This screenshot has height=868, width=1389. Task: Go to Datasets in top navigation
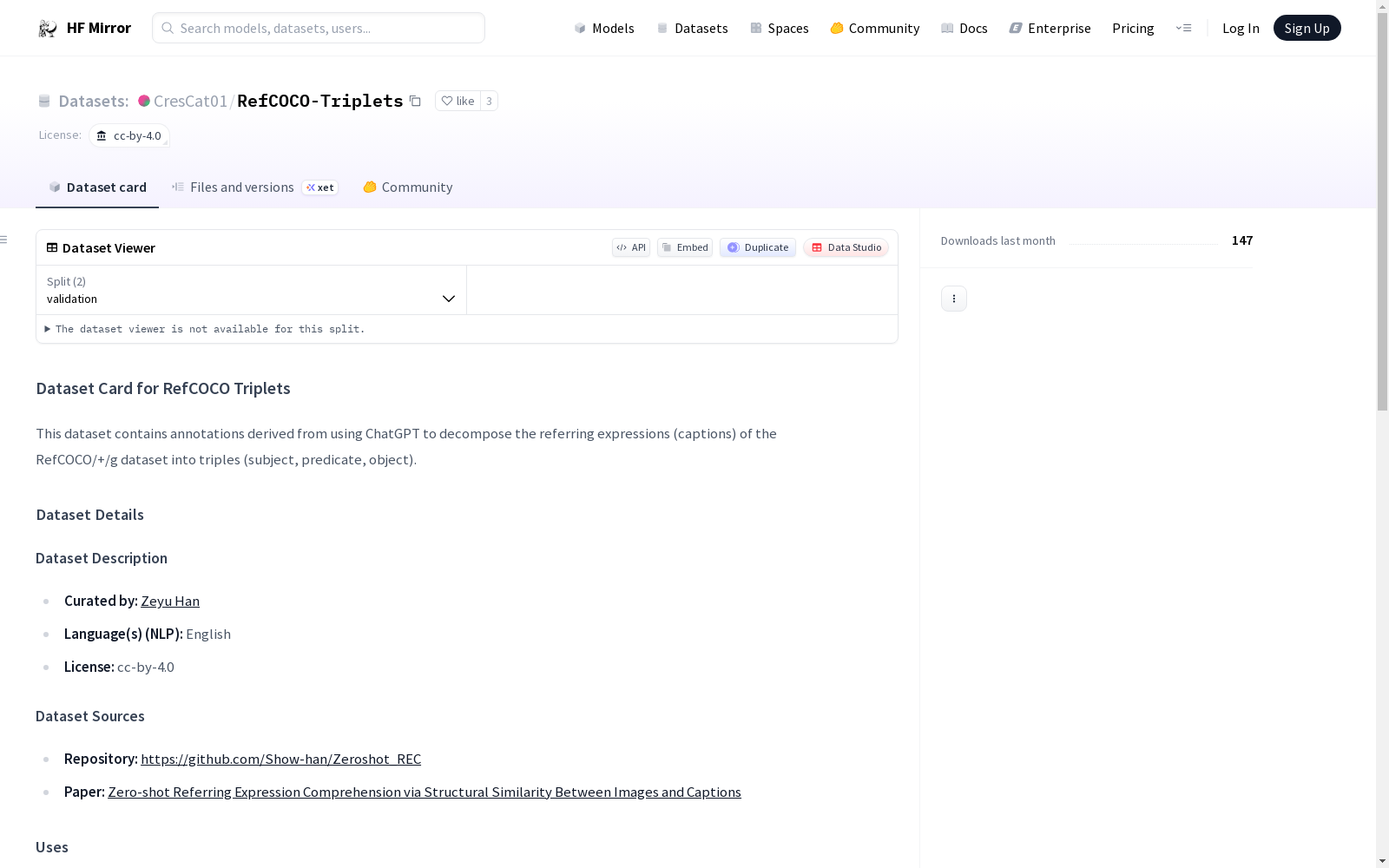pyautogui.click(x=692, y=28)
